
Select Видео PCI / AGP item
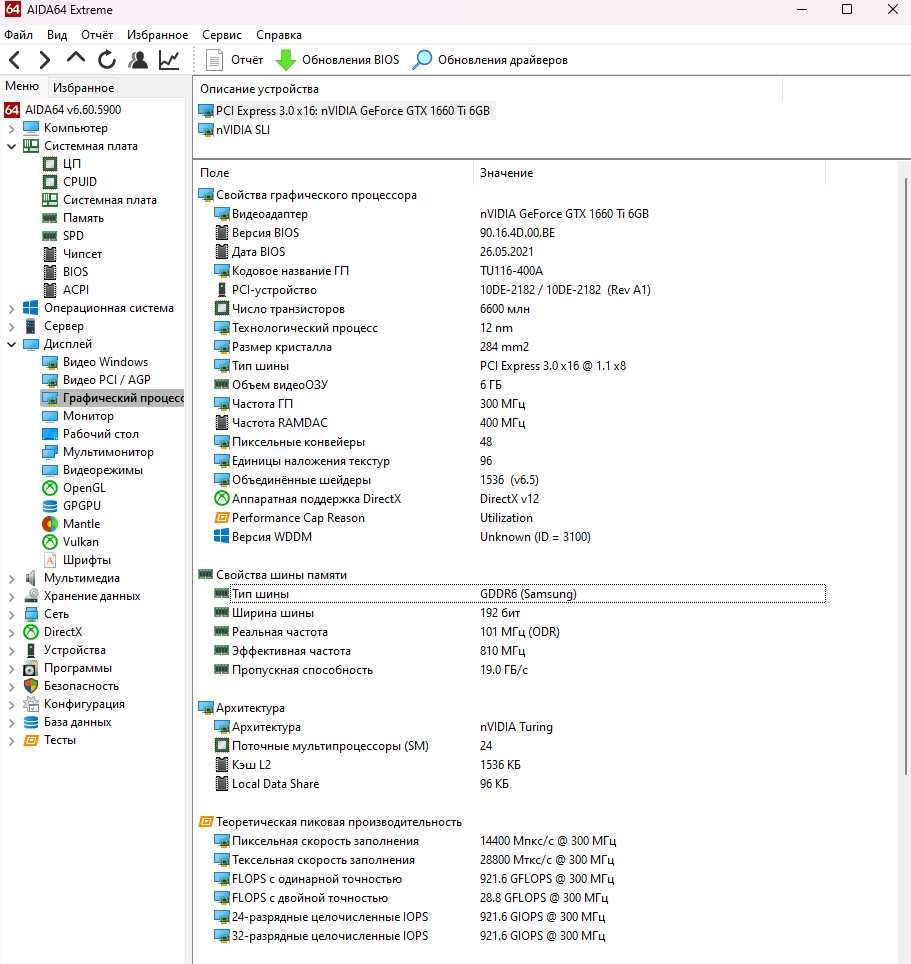tap(106, 380)
